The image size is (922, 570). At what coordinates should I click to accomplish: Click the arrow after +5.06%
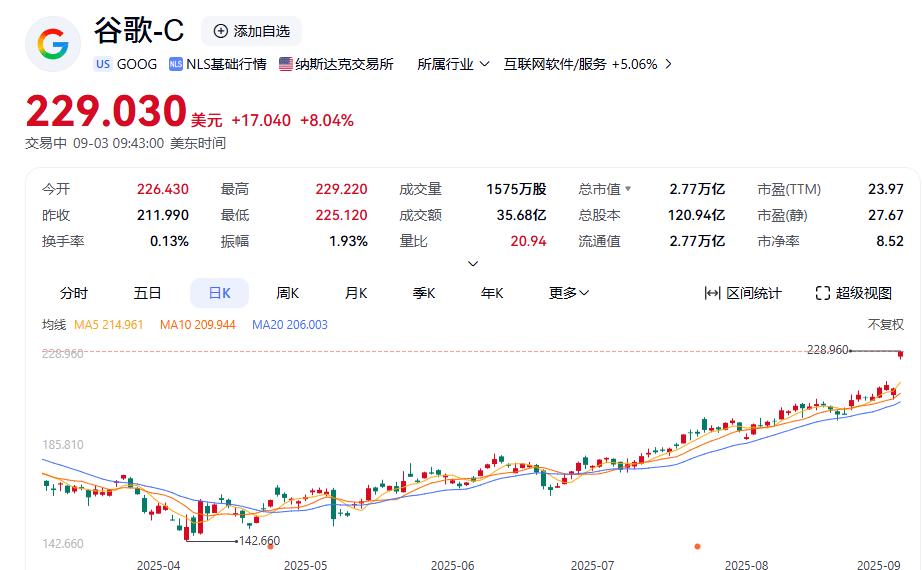coord(668,64)
